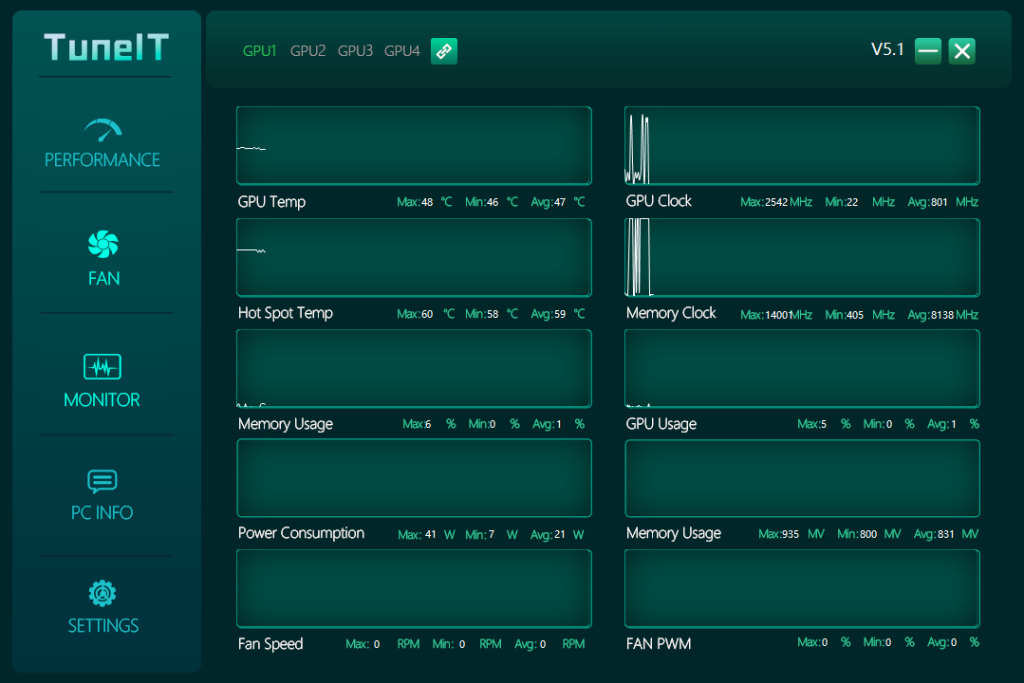
Task: Click the Power Consumption graph
Action: tap(414, 478)
